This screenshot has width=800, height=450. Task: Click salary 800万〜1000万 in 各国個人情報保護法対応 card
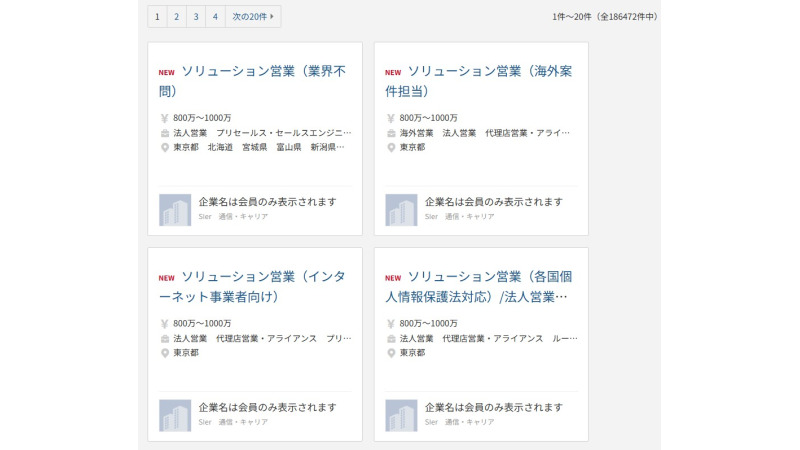pos(429,323)
